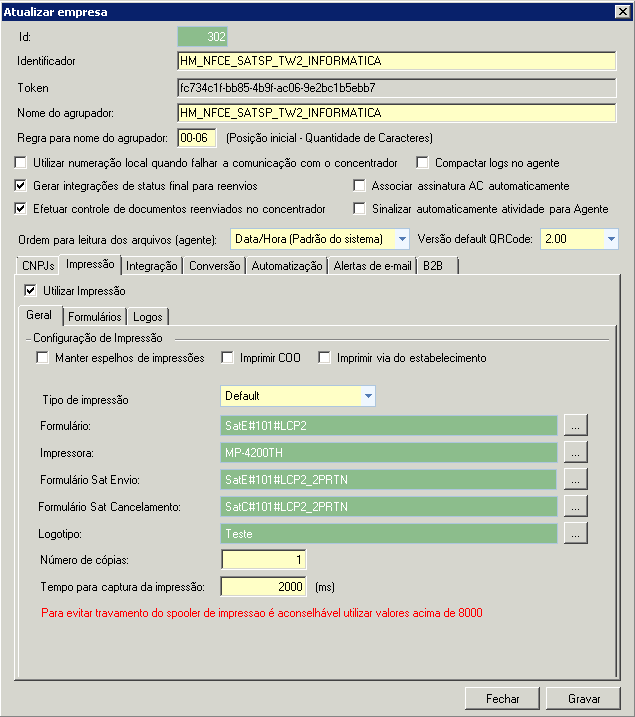
Task: Click the Número de cópias field
Action: [264, 559]
